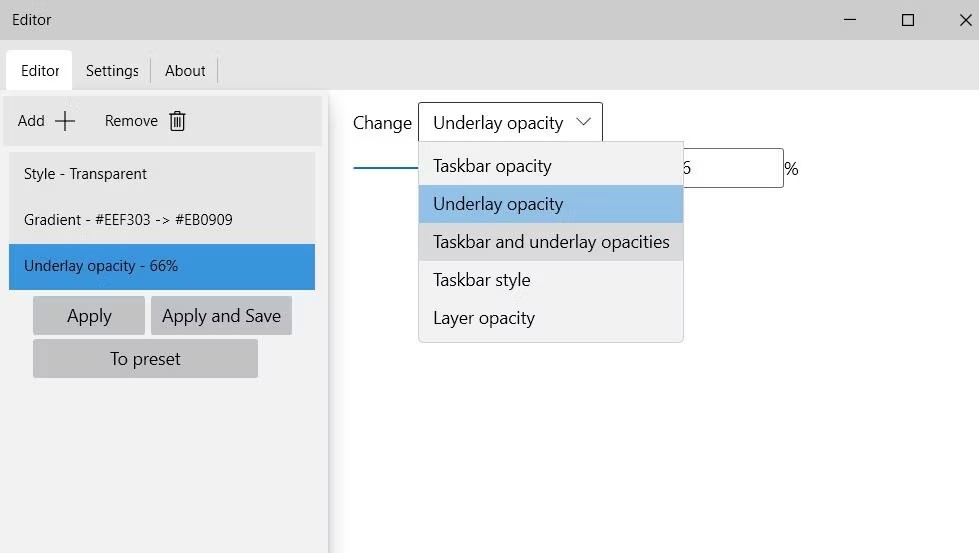Close the Editor window
979x553 pixels.
[965, 20]
